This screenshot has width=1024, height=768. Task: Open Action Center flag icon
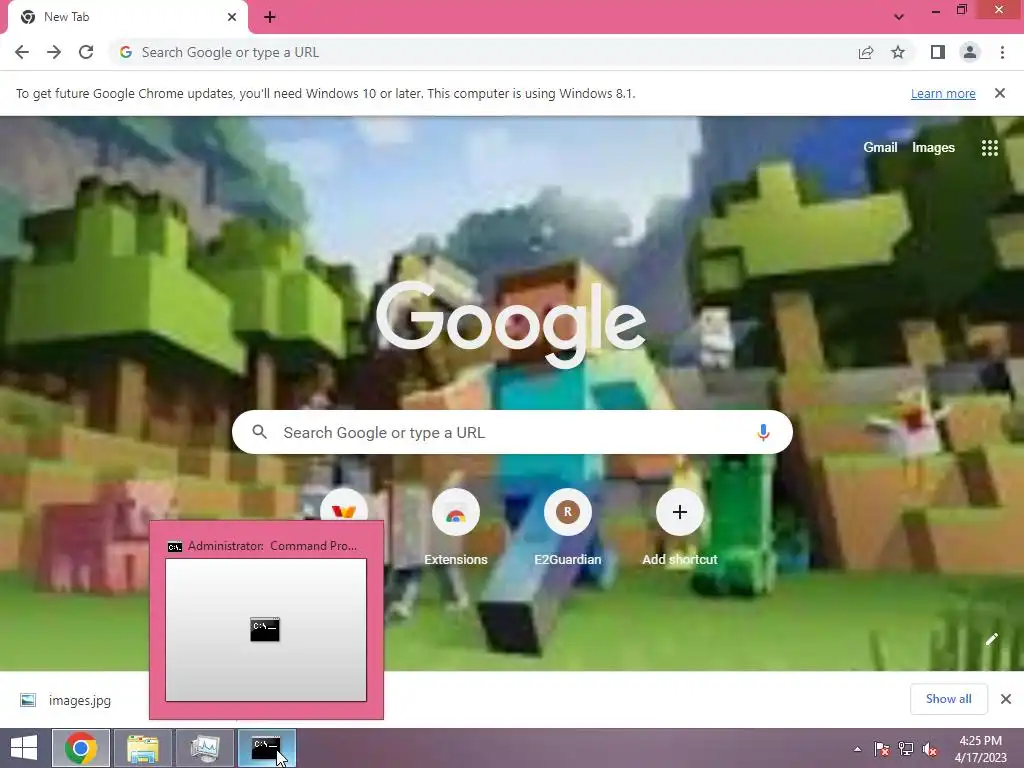pyautogui.click(x=882, y=749)
